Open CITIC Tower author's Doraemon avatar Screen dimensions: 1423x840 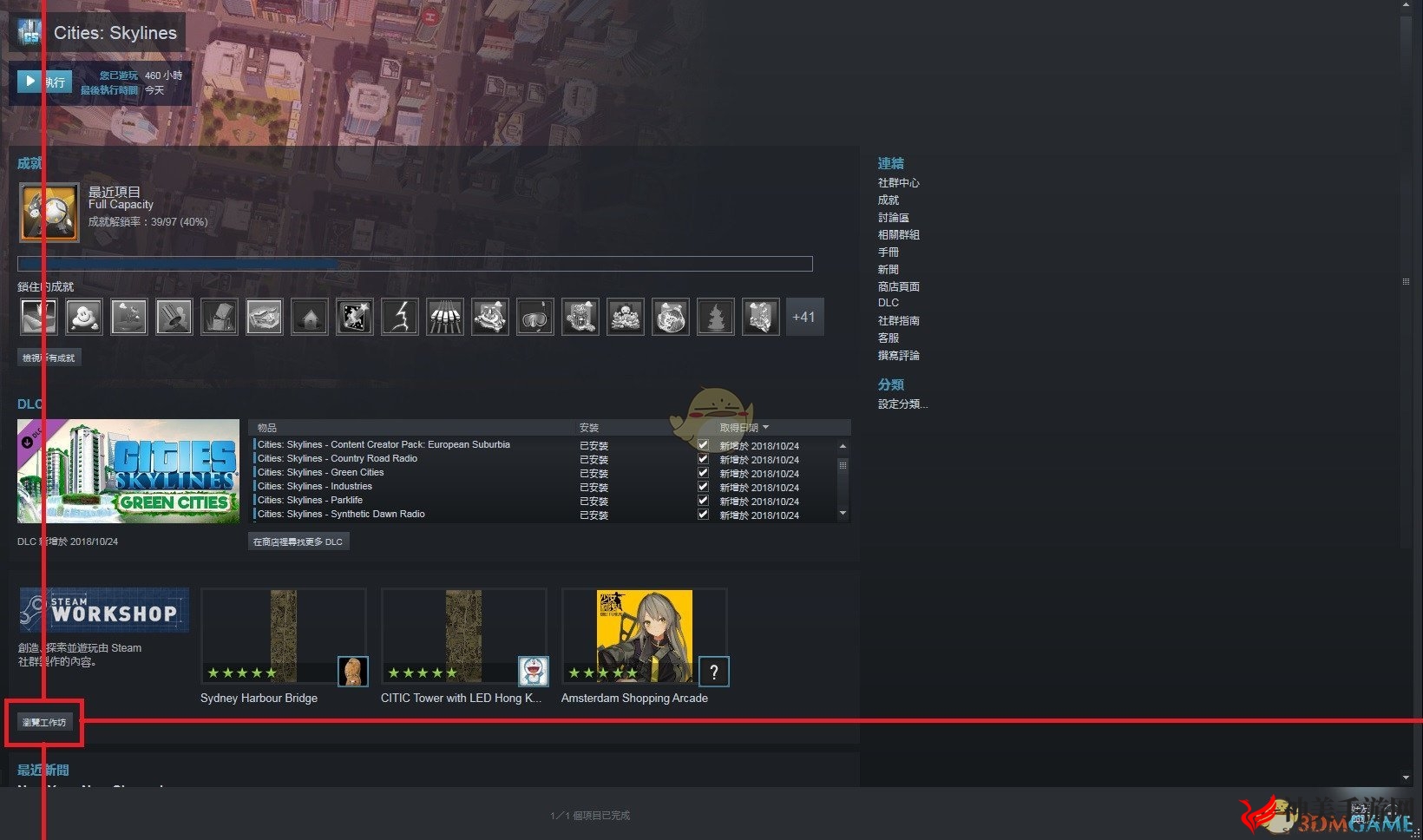point(534,671)
